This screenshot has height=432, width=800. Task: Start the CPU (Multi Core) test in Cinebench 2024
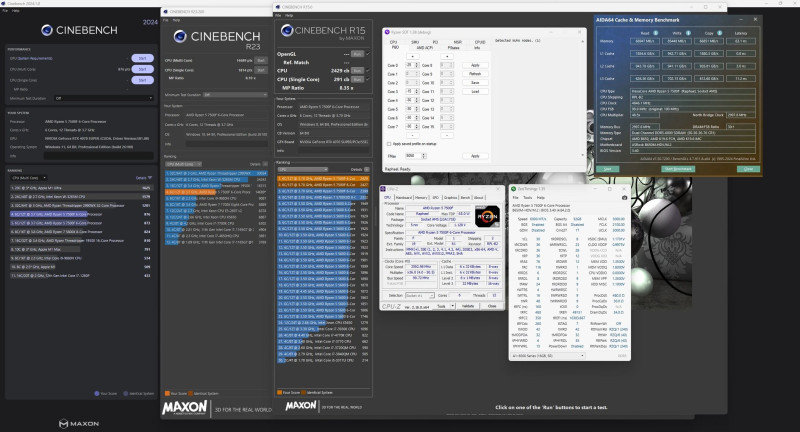pos(142,69)
